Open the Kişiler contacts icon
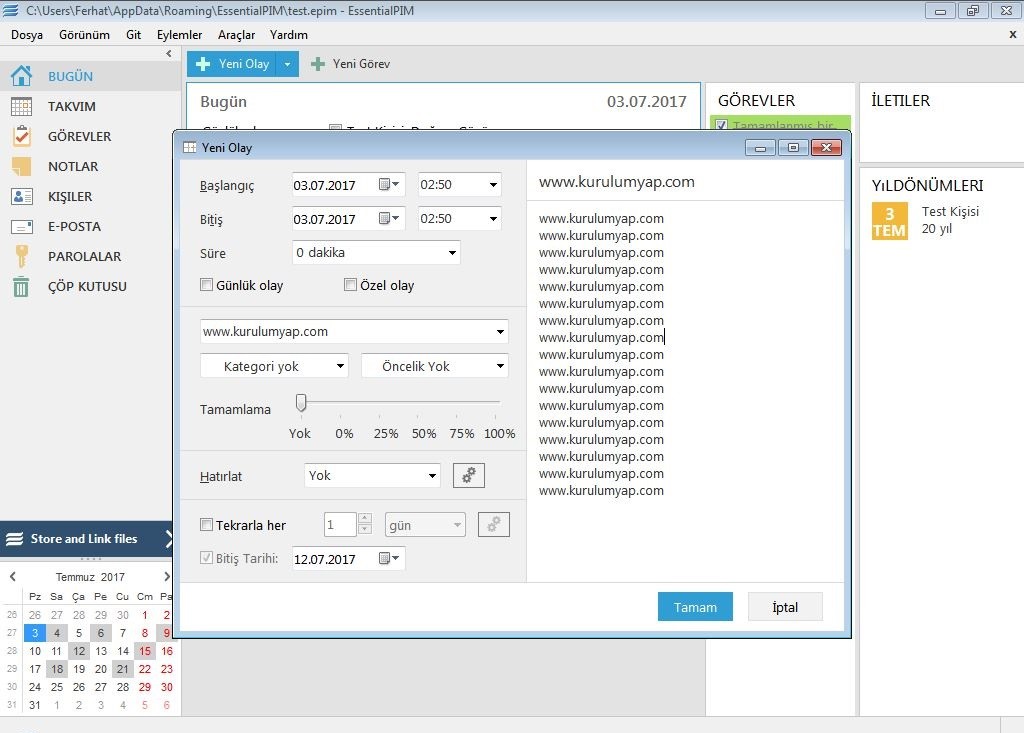Viewport: 1024px width, 733px height. 21,196
